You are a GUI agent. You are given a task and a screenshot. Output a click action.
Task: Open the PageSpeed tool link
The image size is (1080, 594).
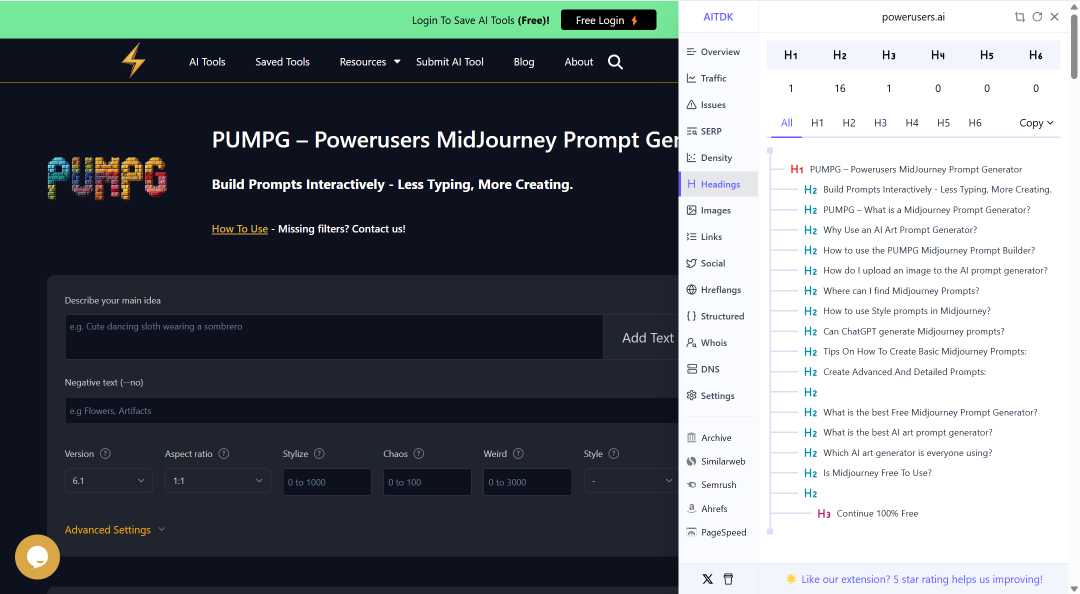716,533
